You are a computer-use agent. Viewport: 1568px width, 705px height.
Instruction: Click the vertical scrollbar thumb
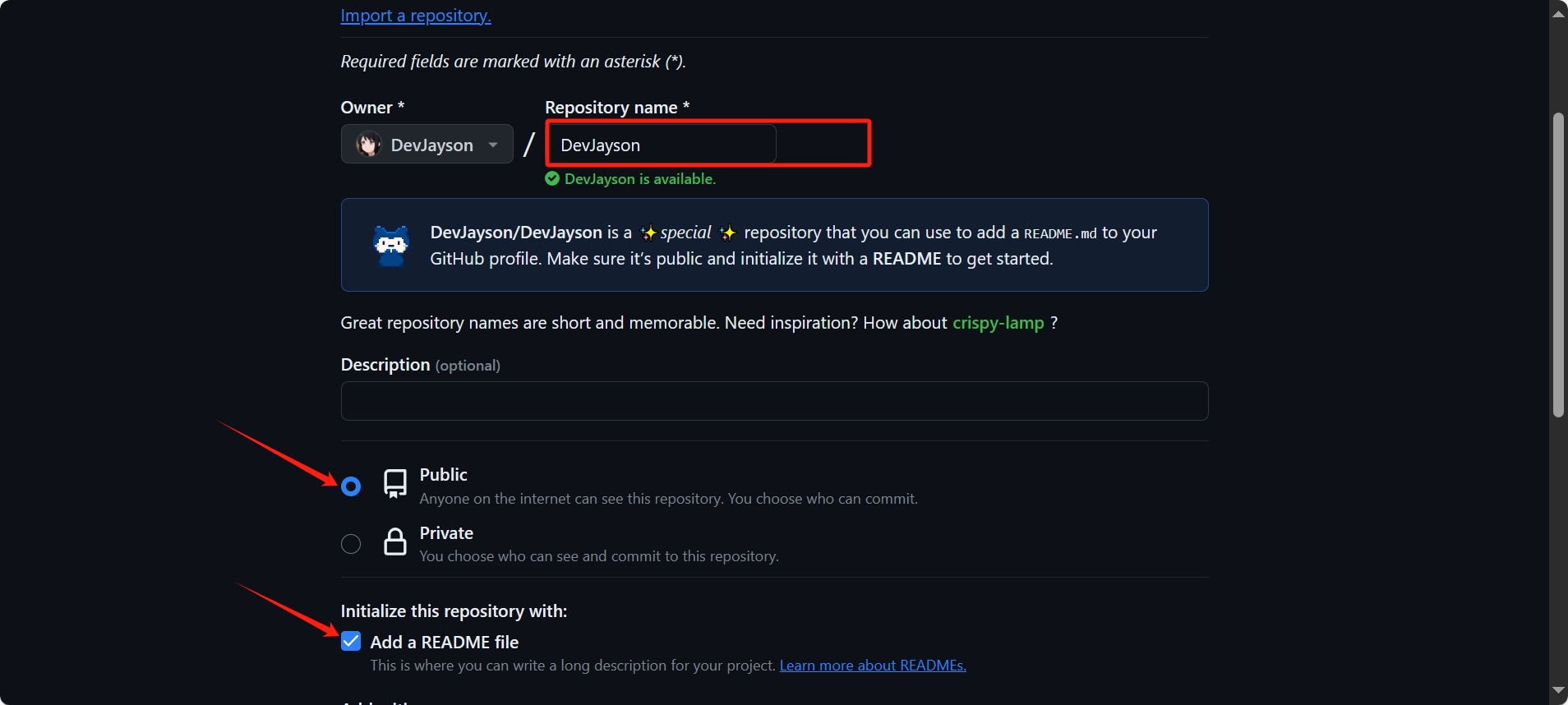coord(1558,265)
